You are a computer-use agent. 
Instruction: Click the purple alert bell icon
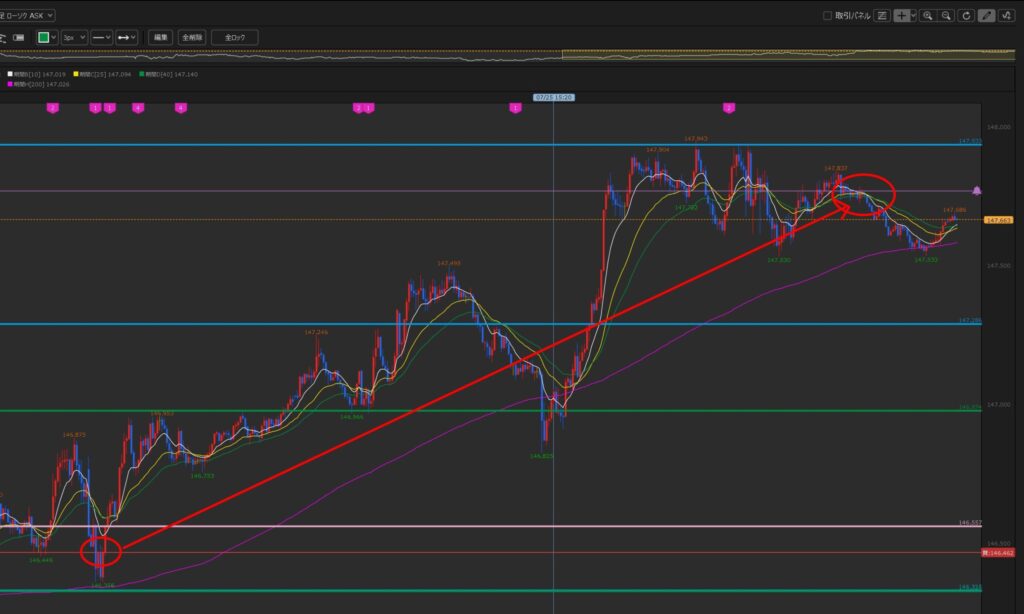976,191
